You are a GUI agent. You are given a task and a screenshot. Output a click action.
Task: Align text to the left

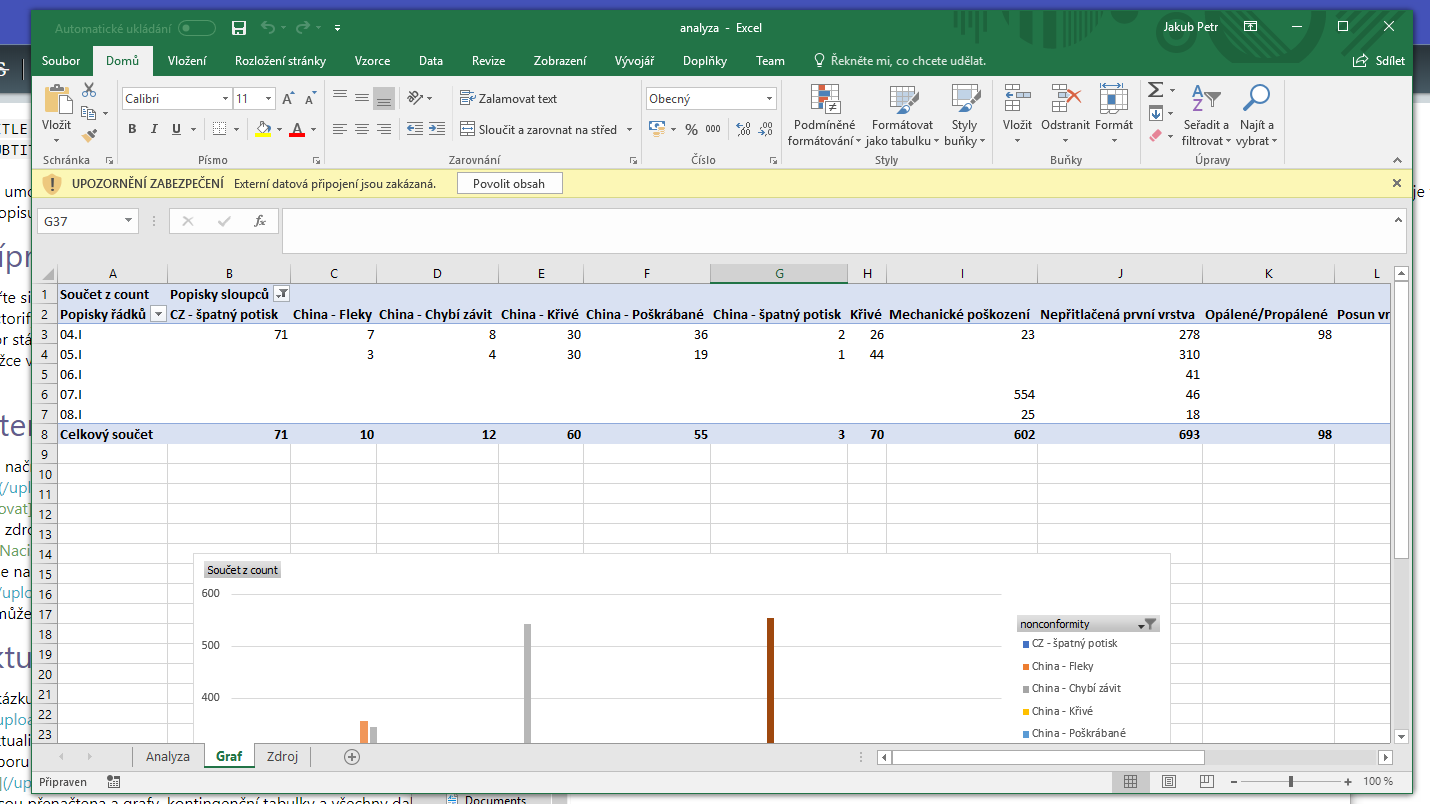[x=340, y=129]
